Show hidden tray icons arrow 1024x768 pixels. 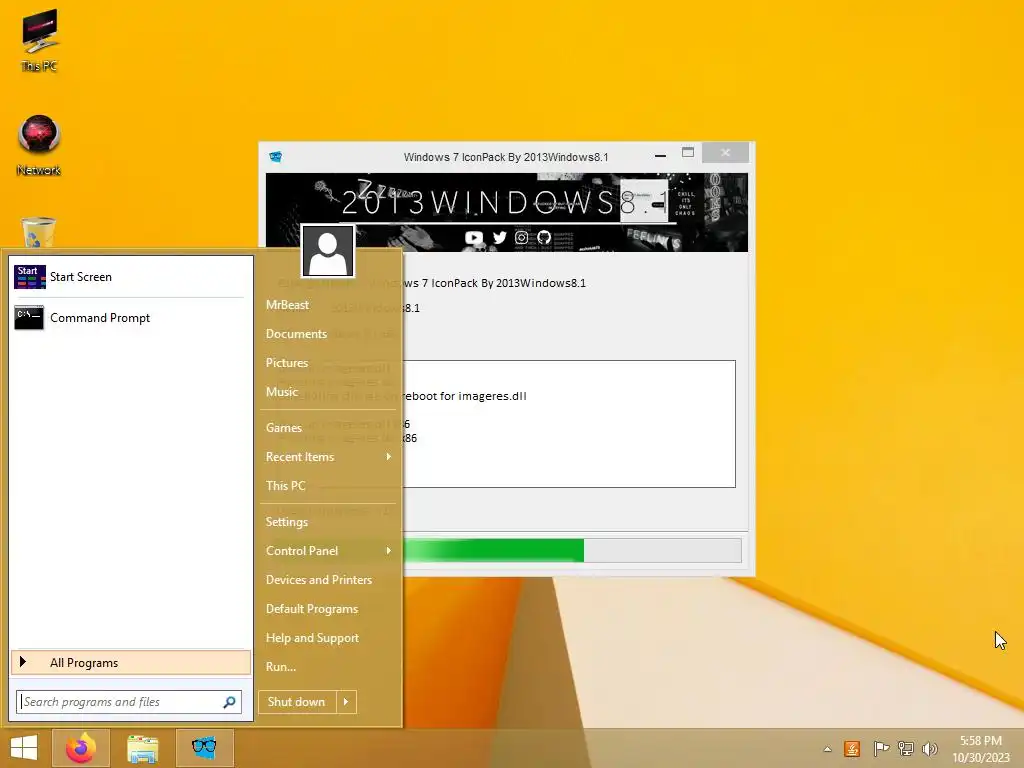click(x=827, y=749)
